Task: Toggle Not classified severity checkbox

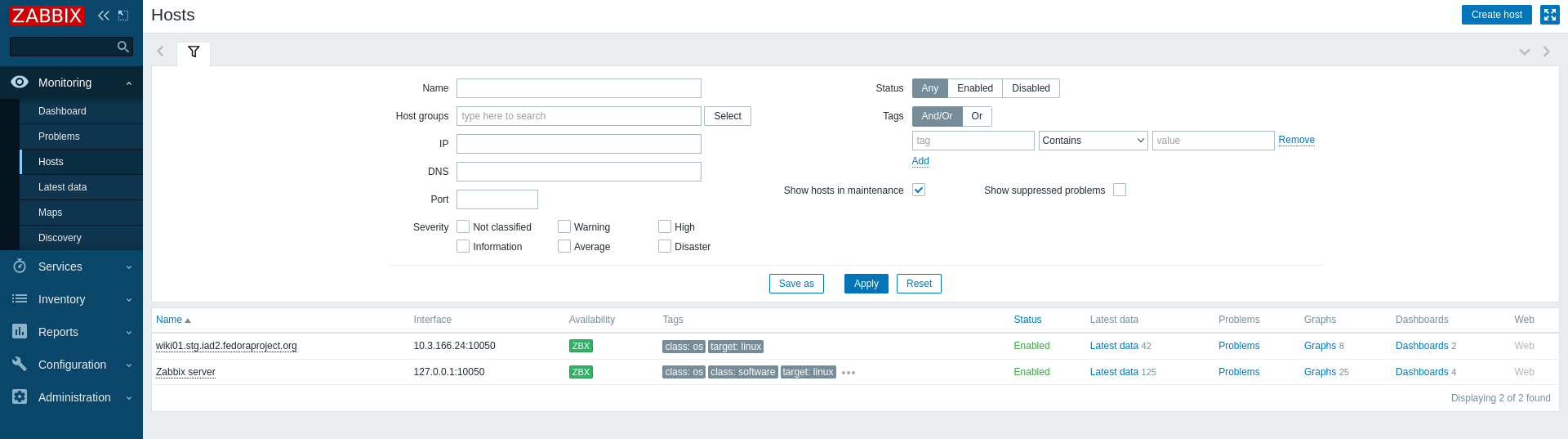Action: (x=463, y=226)
